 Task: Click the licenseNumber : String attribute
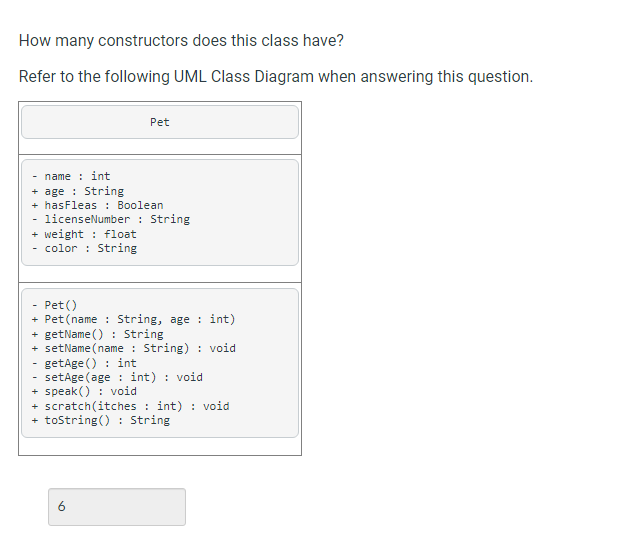point(111,220)
